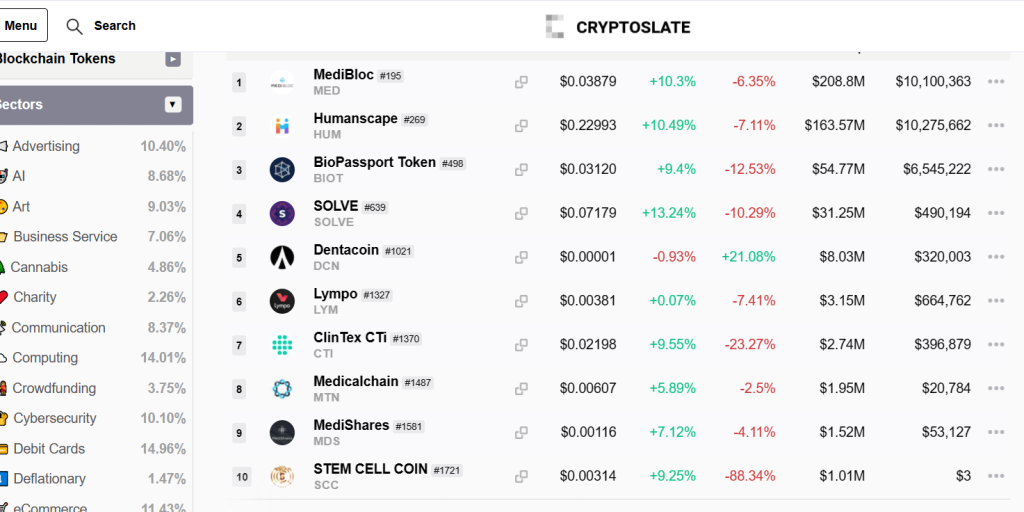The image size is (1024, 512).
Task: Open three-dots menu for MediShares row
Action: pos(995,432)
